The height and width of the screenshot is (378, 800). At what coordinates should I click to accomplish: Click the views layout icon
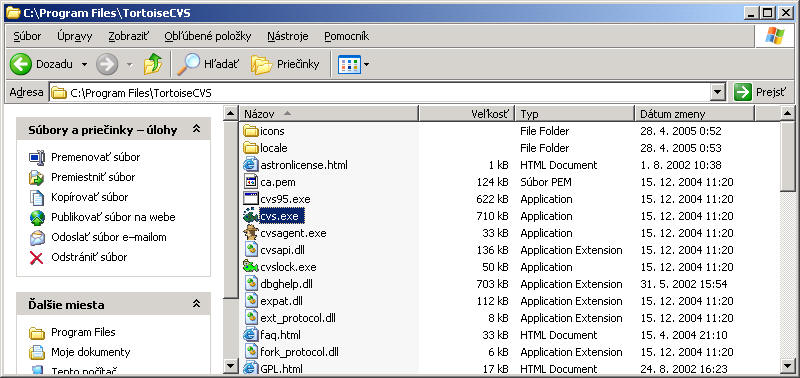(x=349, y=64)
